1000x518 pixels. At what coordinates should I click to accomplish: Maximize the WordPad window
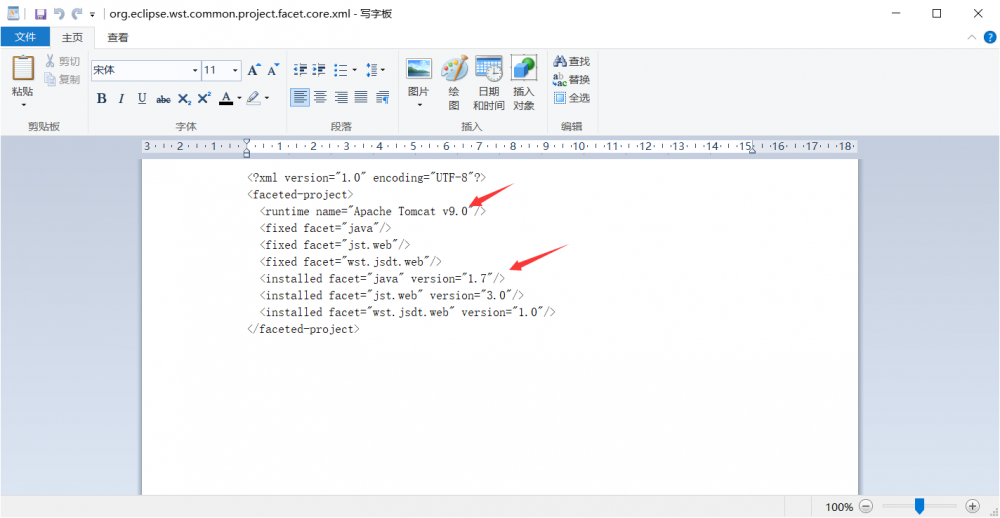pyautogui.click(x=936, y=13)
